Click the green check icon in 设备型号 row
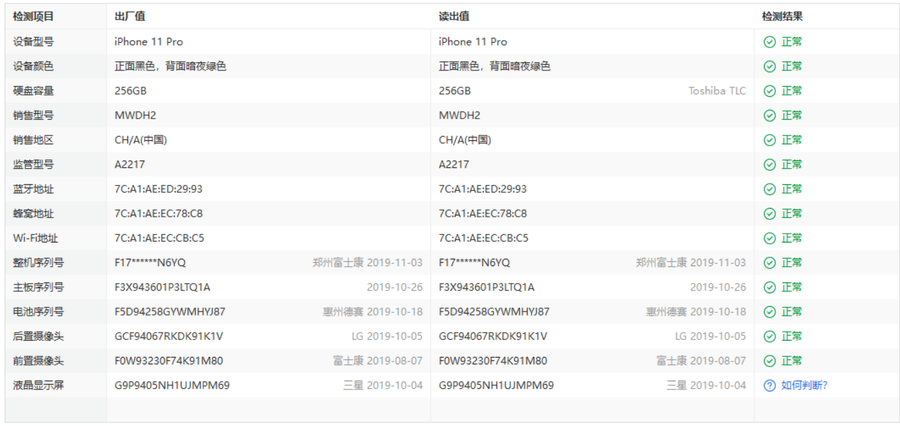Viewport: 900px width, 426px height. pos(769,42)
